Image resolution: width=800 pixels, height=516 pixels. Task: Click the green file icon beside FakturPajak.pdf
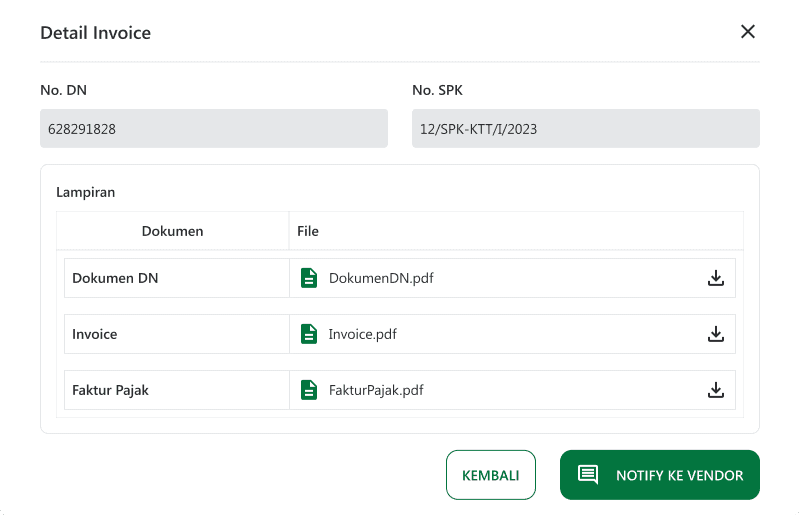coord(309,390)
